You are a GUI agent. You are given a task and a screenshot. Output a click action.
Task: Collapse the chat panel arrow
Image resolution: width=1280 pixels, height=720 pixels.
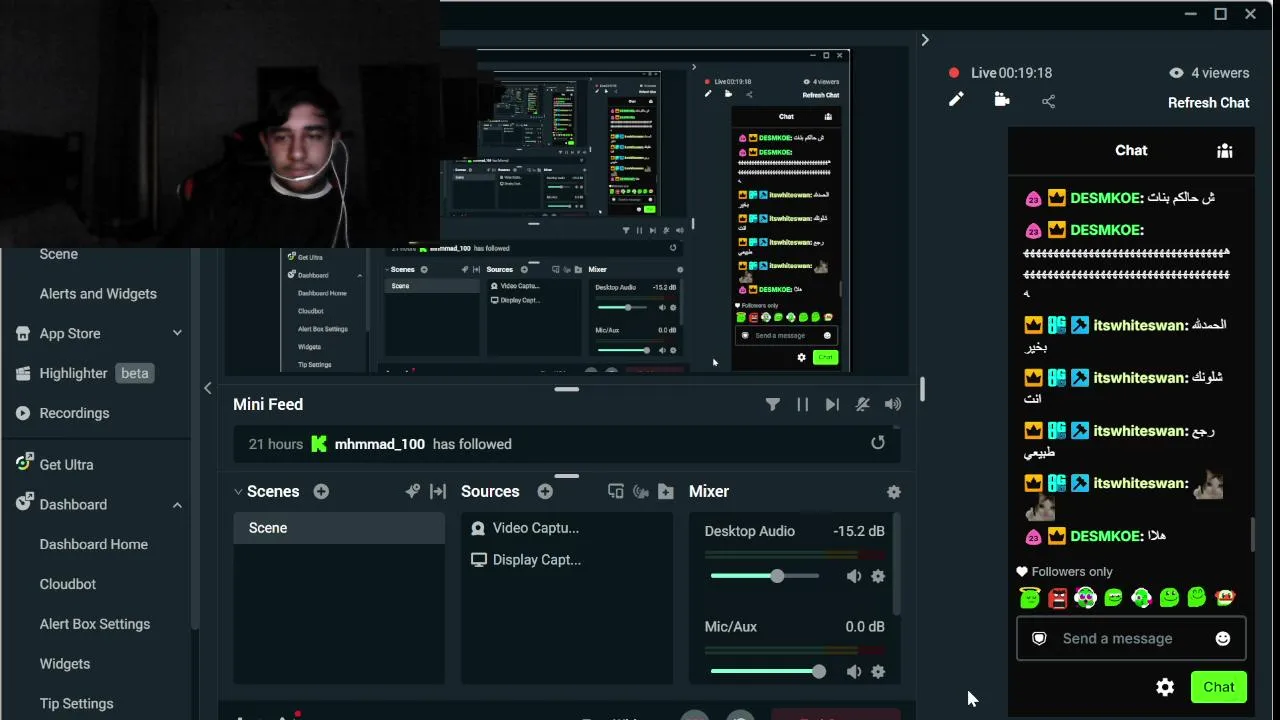(x=925, y=40)
